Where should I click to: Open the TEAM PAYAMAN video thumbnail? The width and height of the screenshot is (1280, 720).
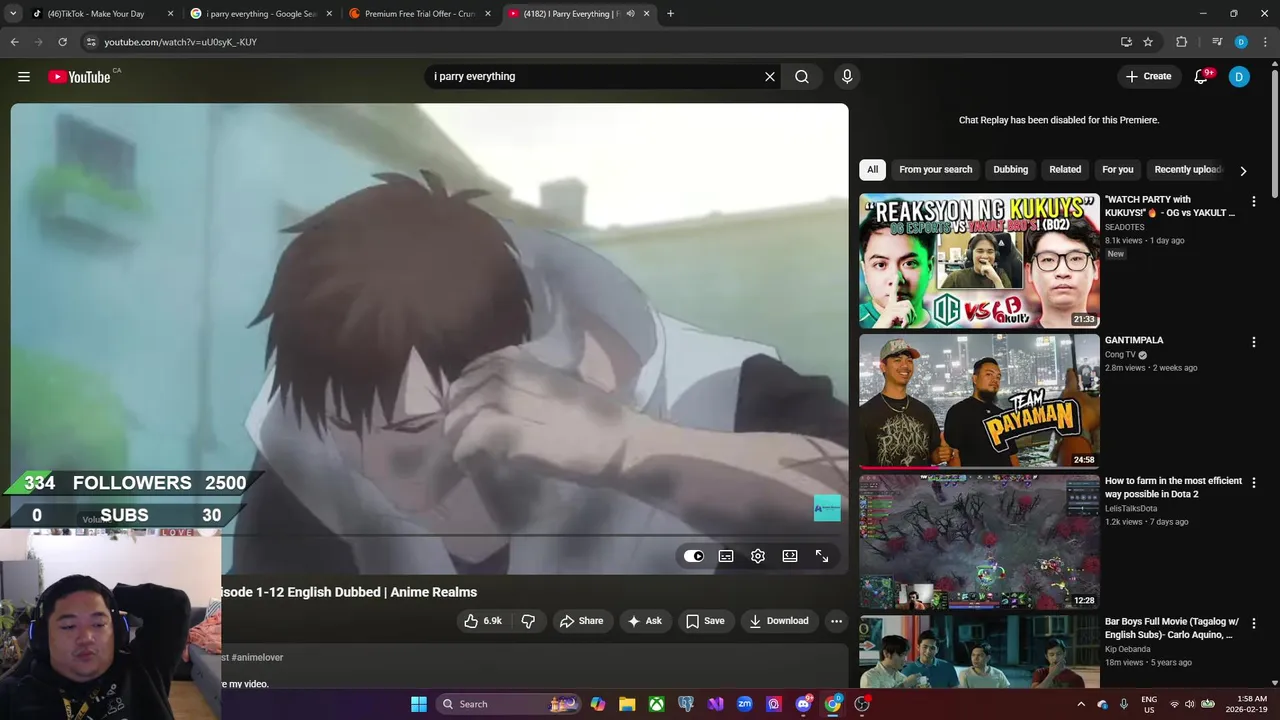tap(979, 401)
